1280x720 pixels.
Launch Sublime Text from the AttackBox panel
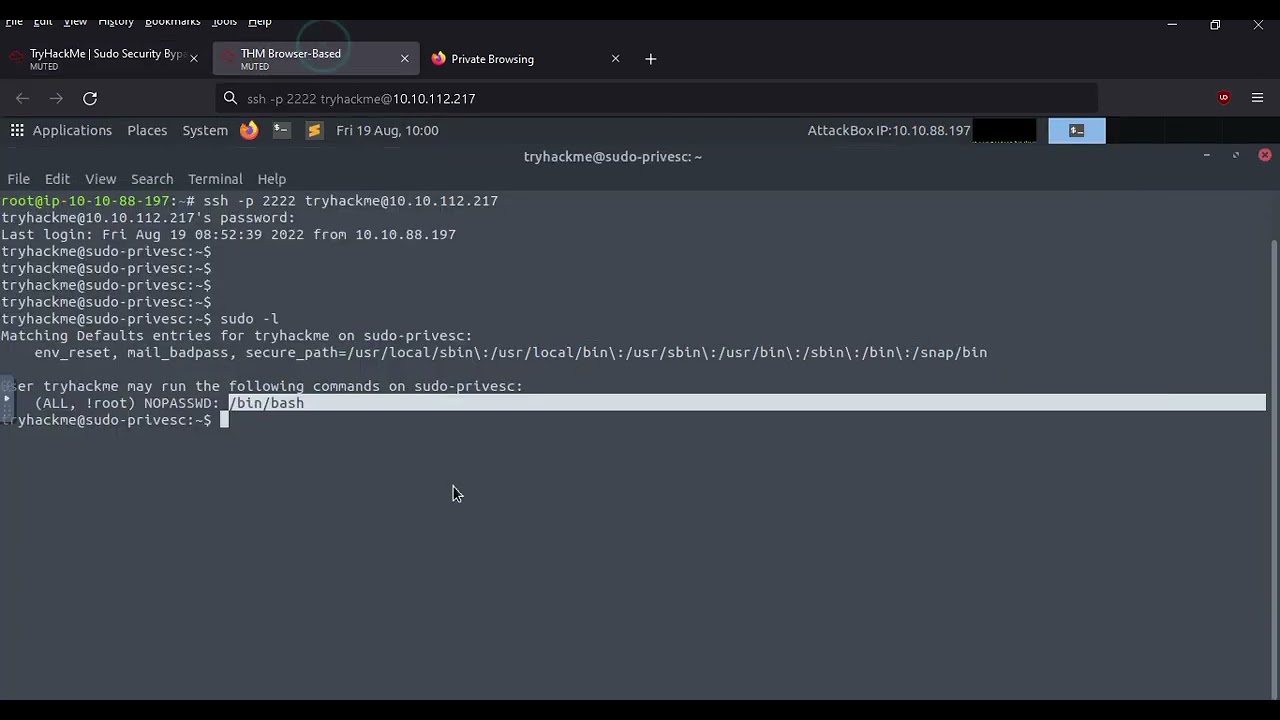314,130
